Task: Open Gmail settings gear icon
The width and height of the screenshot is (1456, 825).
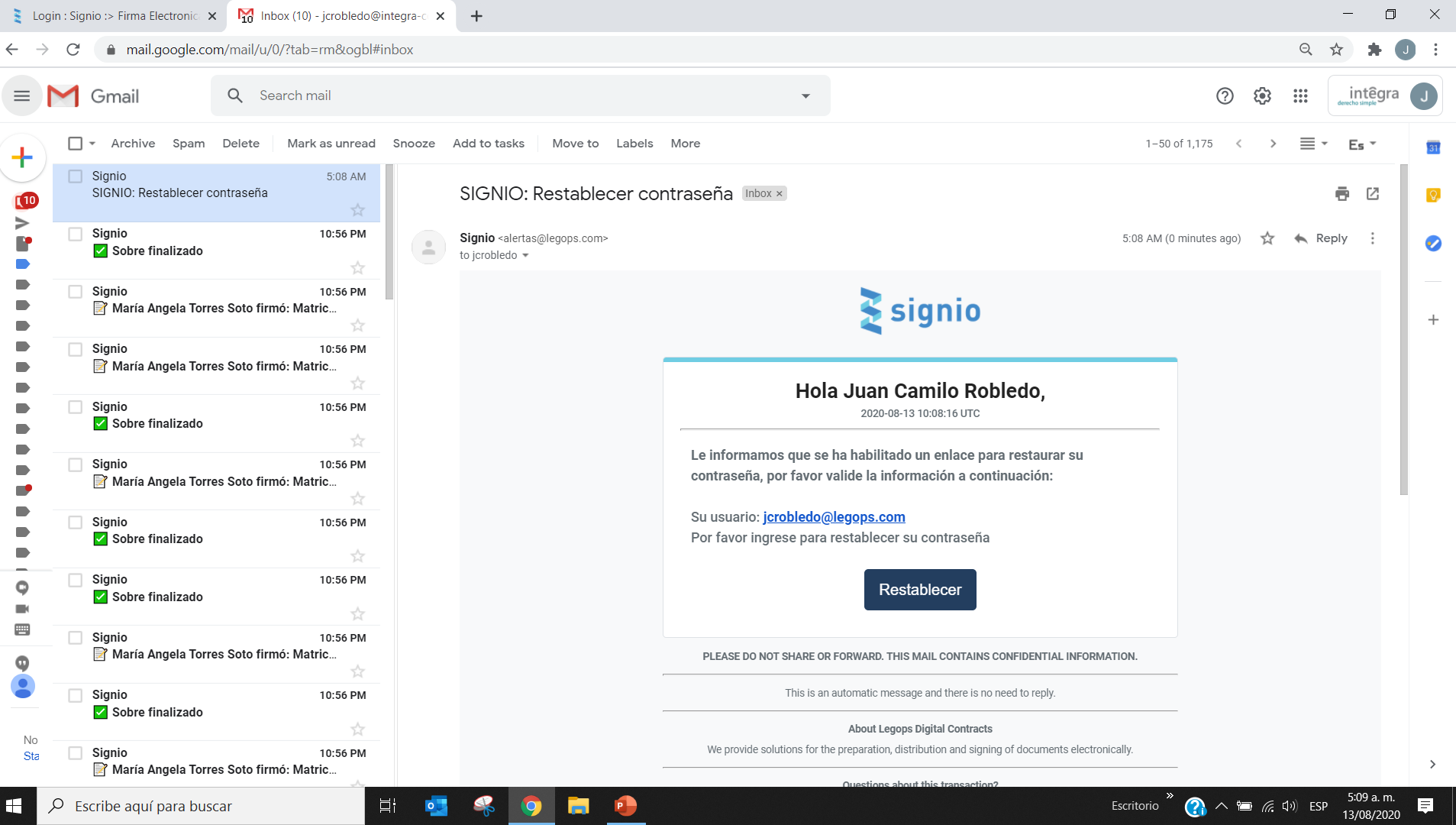Action: pos(1262,95)
